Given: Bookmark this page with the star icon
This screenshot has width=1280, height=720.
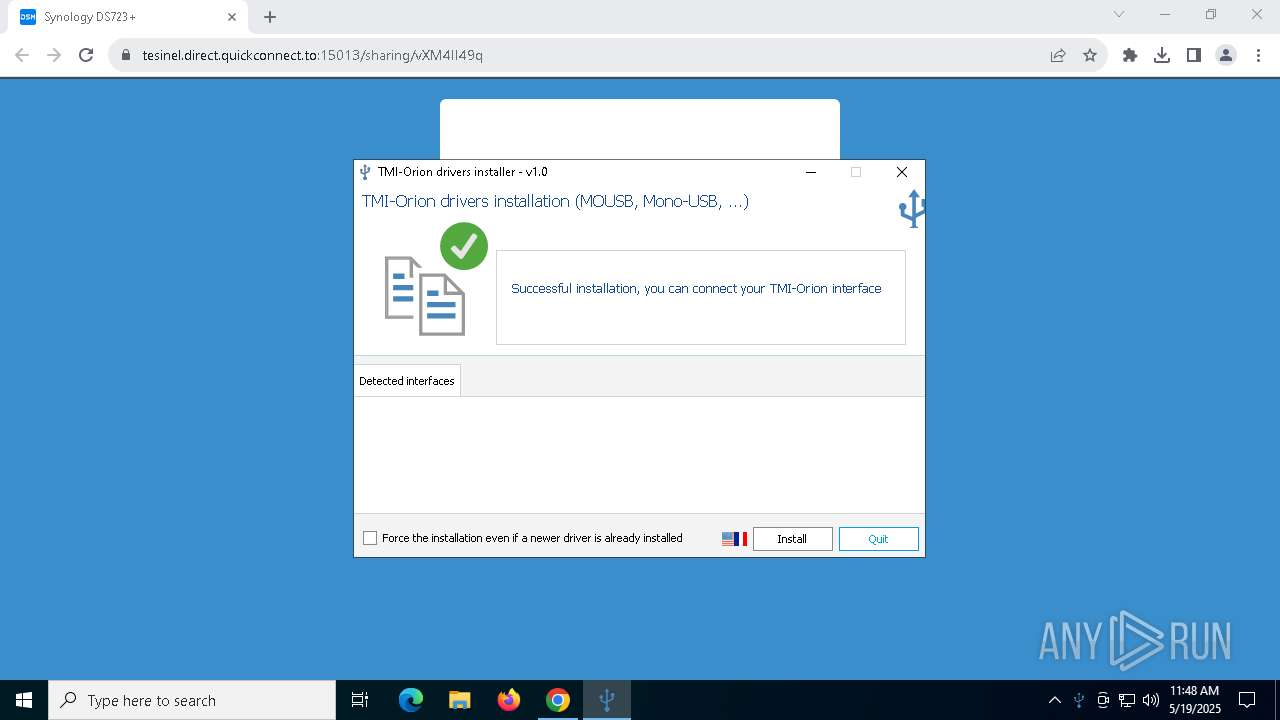Looking at the screenshot, I should point(1090,55).
